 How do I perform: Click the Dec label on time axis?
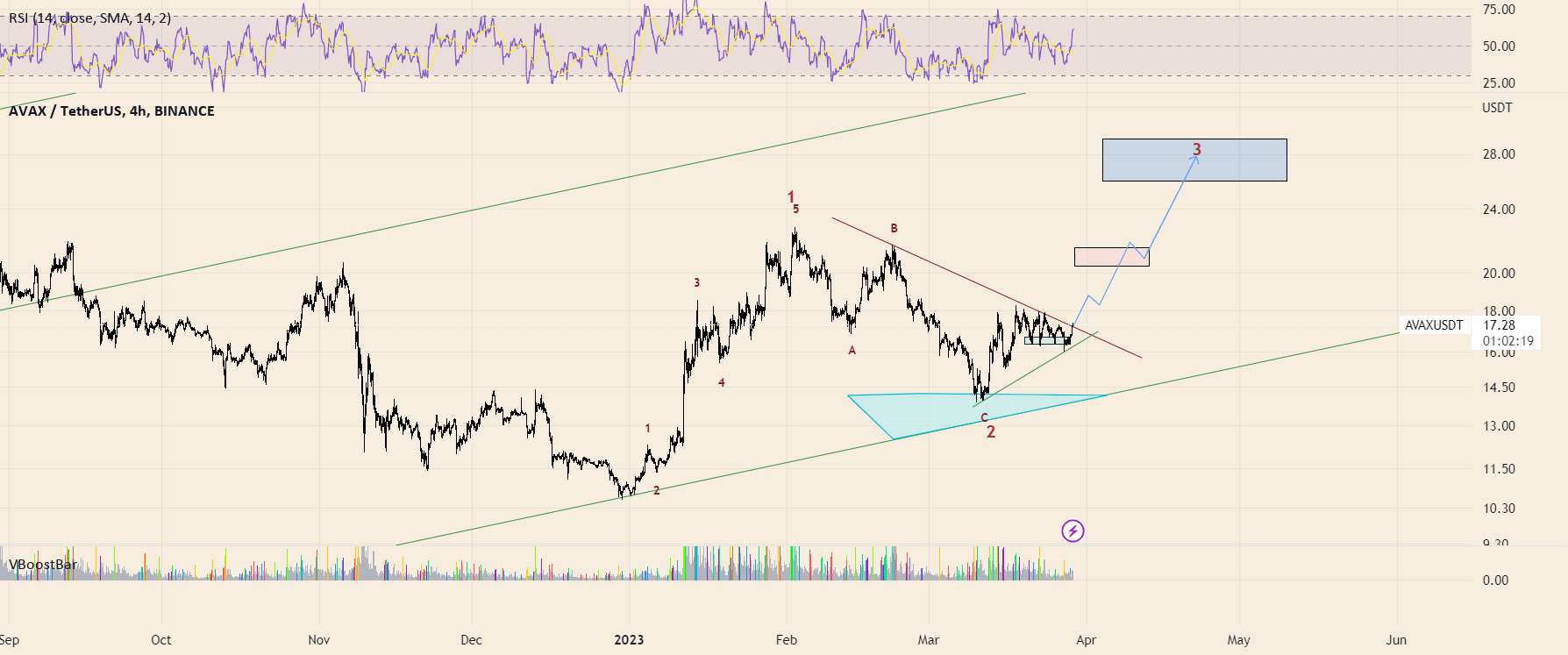[471, 640]
